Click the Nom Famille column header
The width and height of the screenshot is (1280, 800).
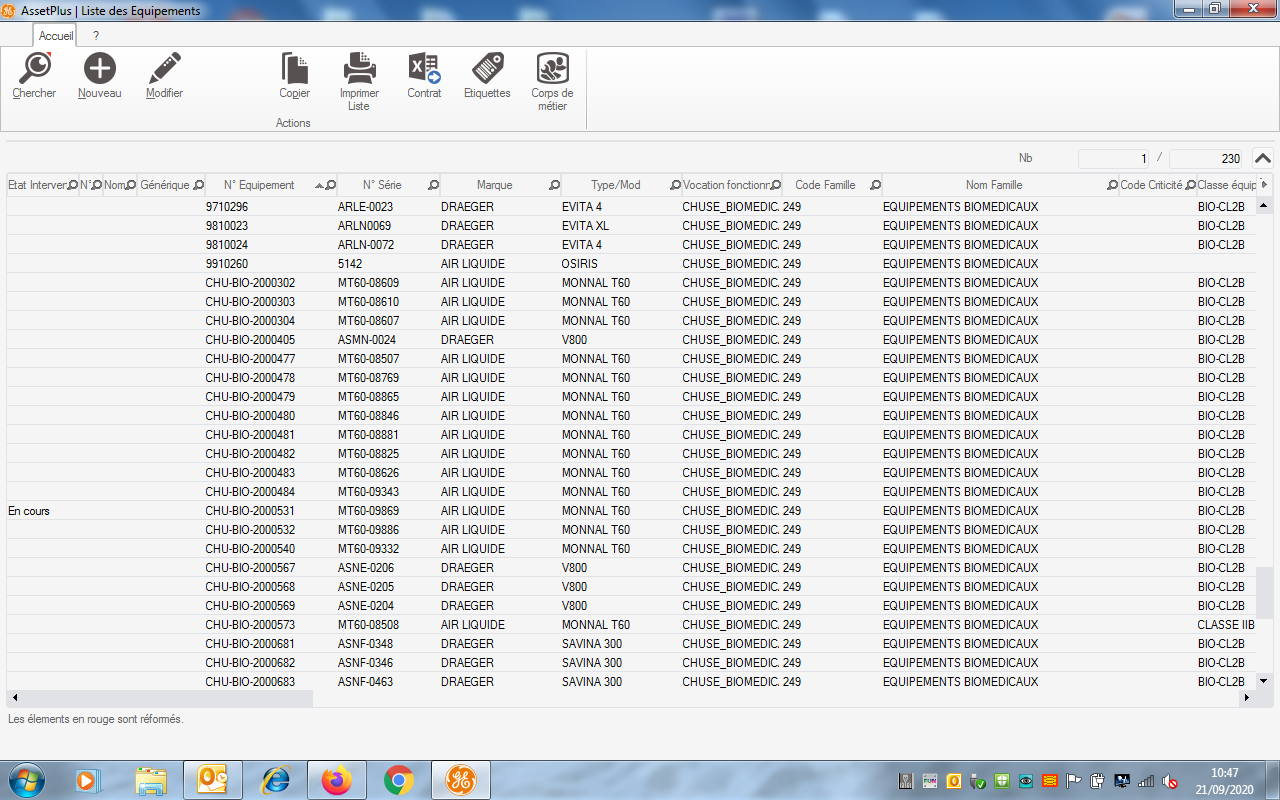(x=994, y=185)
